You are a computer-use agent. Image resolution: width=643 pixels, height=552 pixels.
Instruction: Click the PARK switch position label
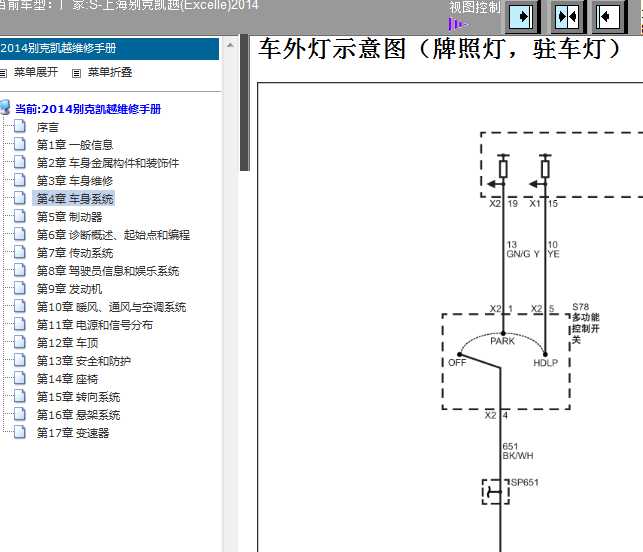[x=502, y=341]
